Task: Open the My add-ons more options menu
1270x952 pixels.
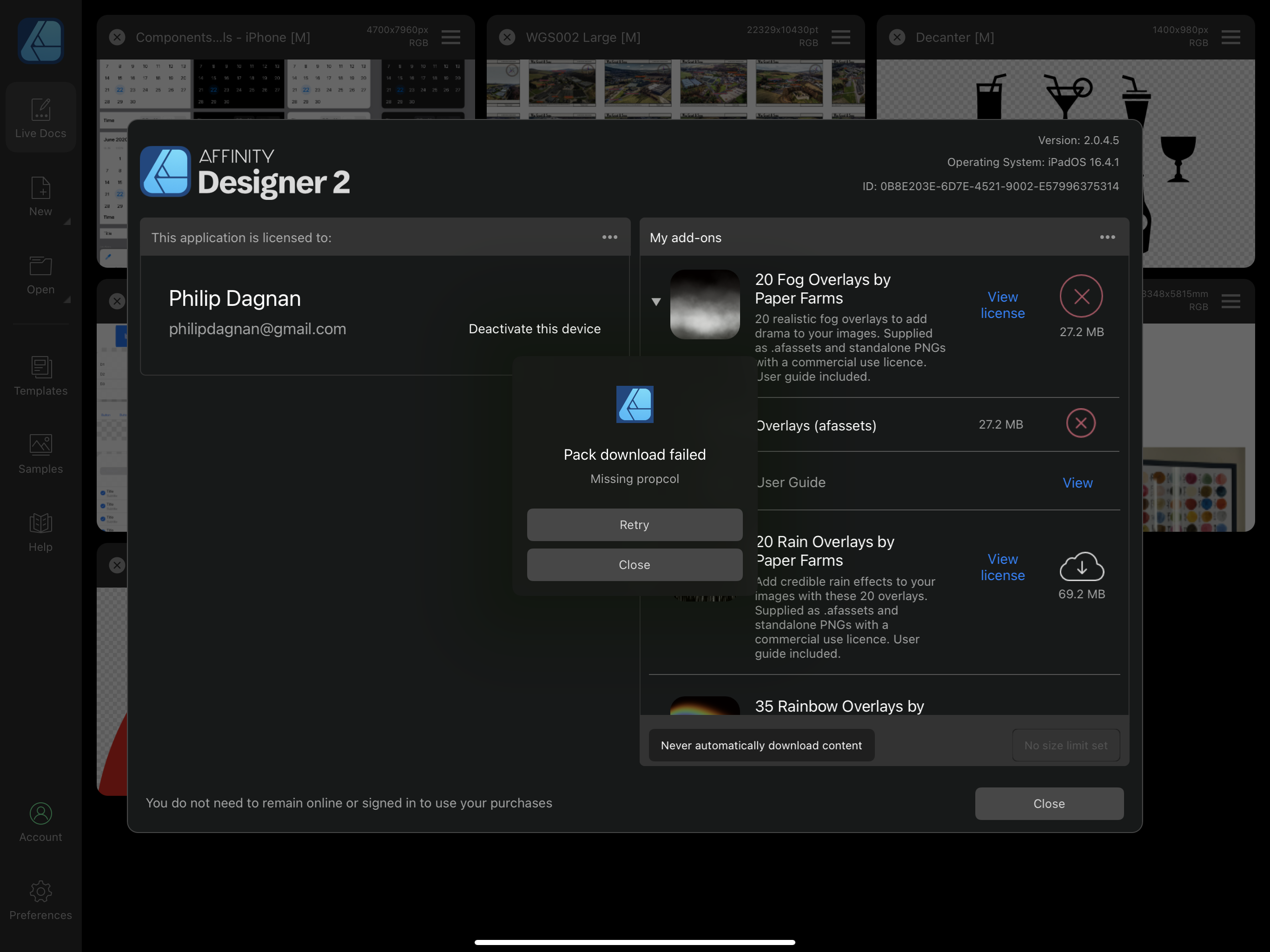Action: (1107, 237)
